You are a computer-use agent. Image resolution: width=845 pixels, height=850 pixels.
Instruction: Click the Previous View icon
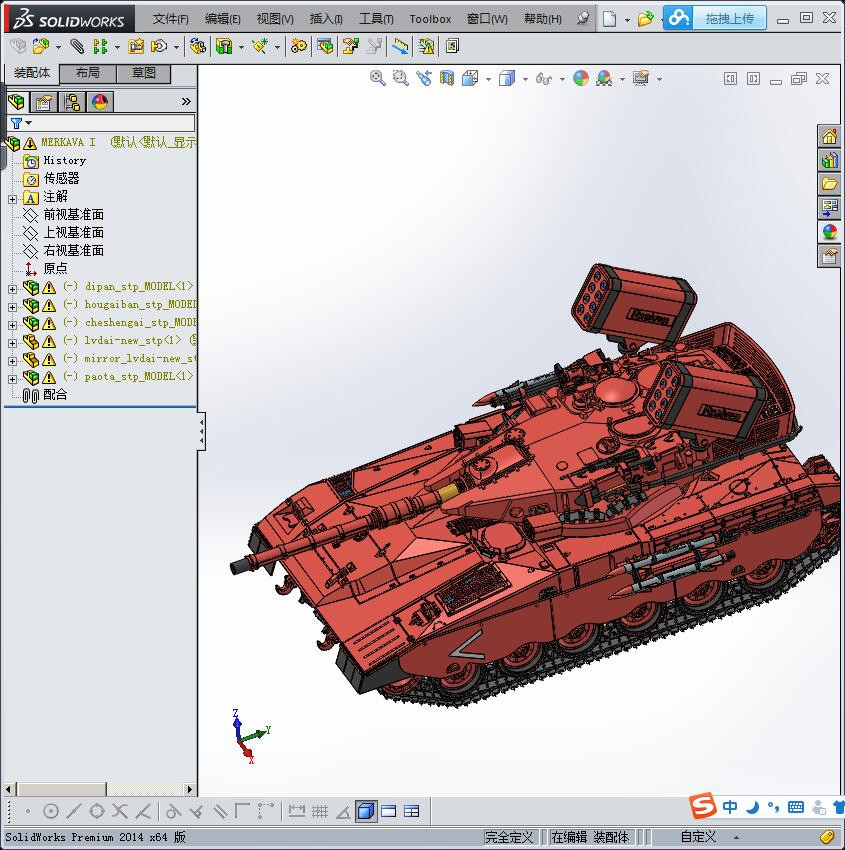tap(424, 79)
